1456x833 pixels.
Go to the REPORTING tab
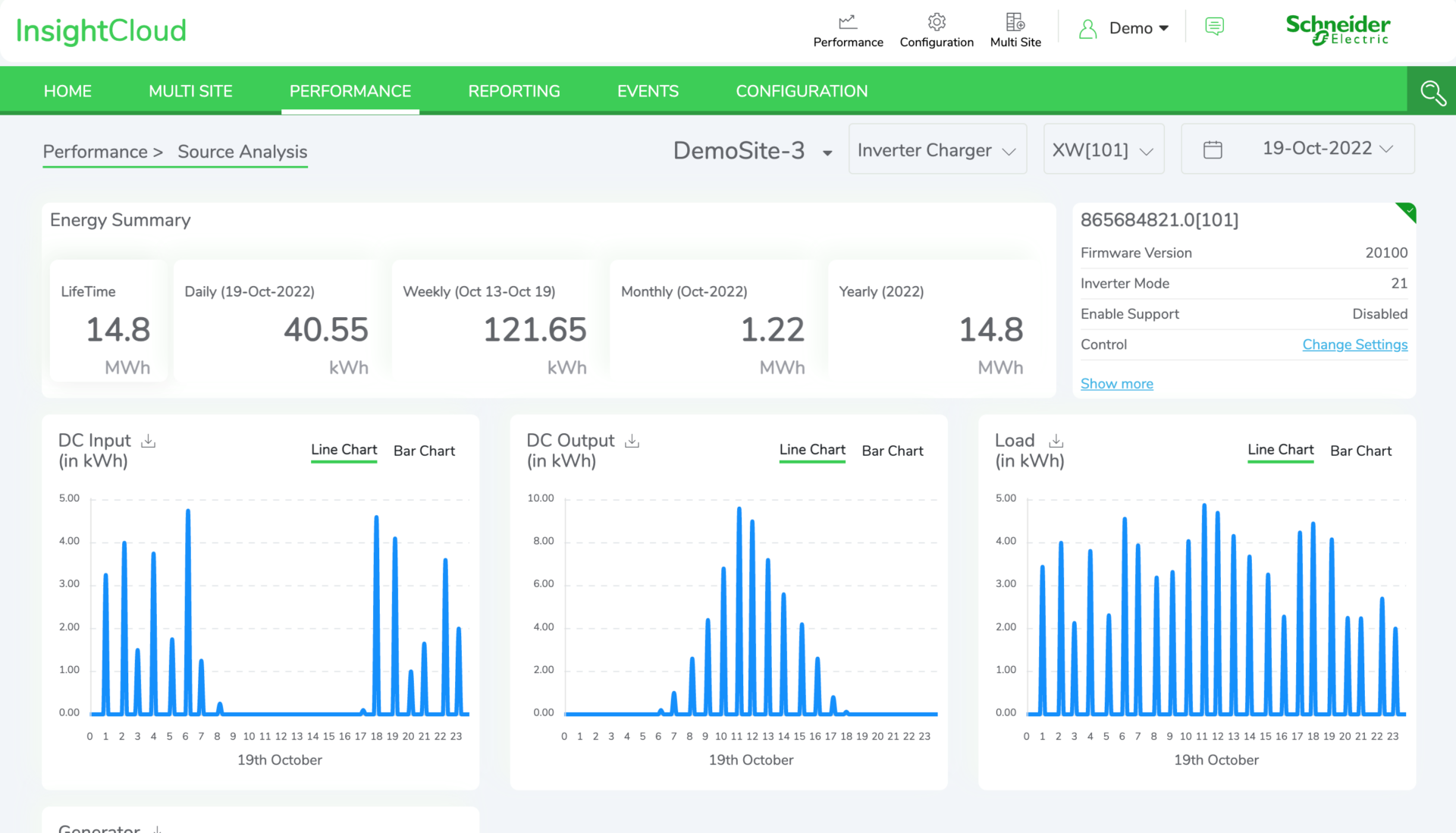tap(513, 91)
